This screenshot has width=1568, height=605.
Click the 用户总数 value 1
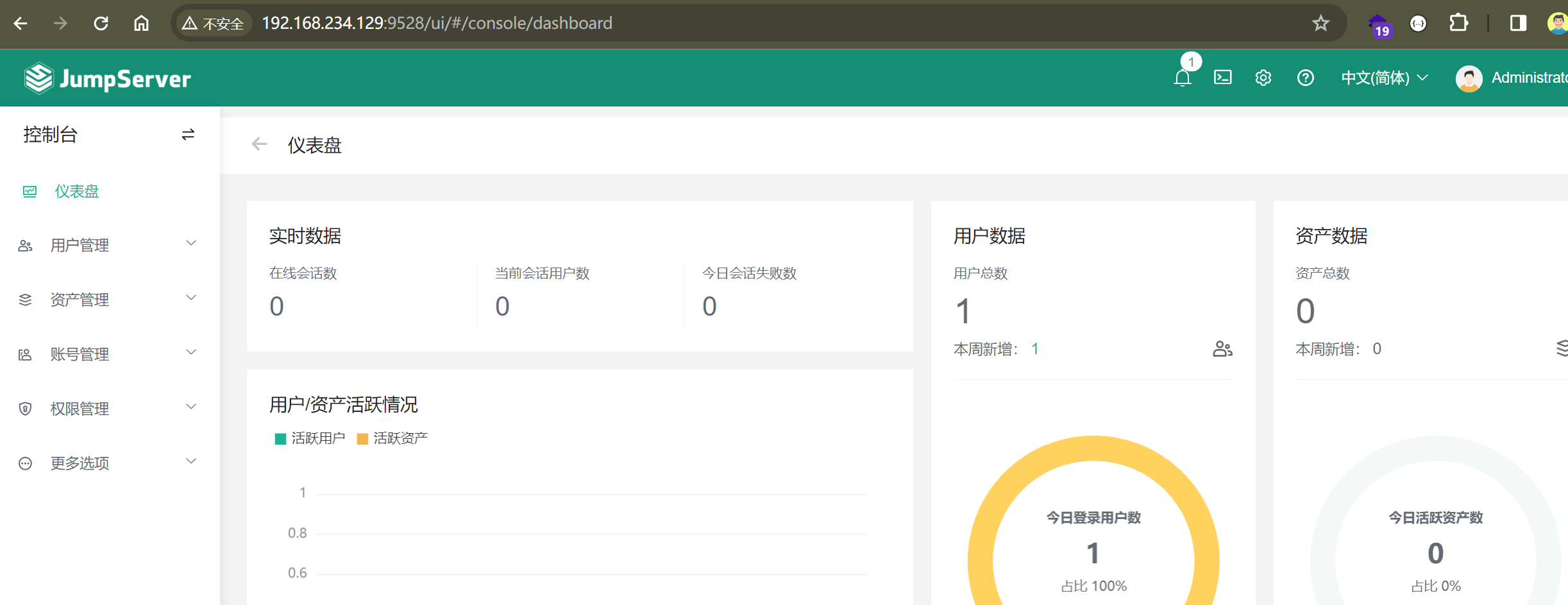click(963, 312)
